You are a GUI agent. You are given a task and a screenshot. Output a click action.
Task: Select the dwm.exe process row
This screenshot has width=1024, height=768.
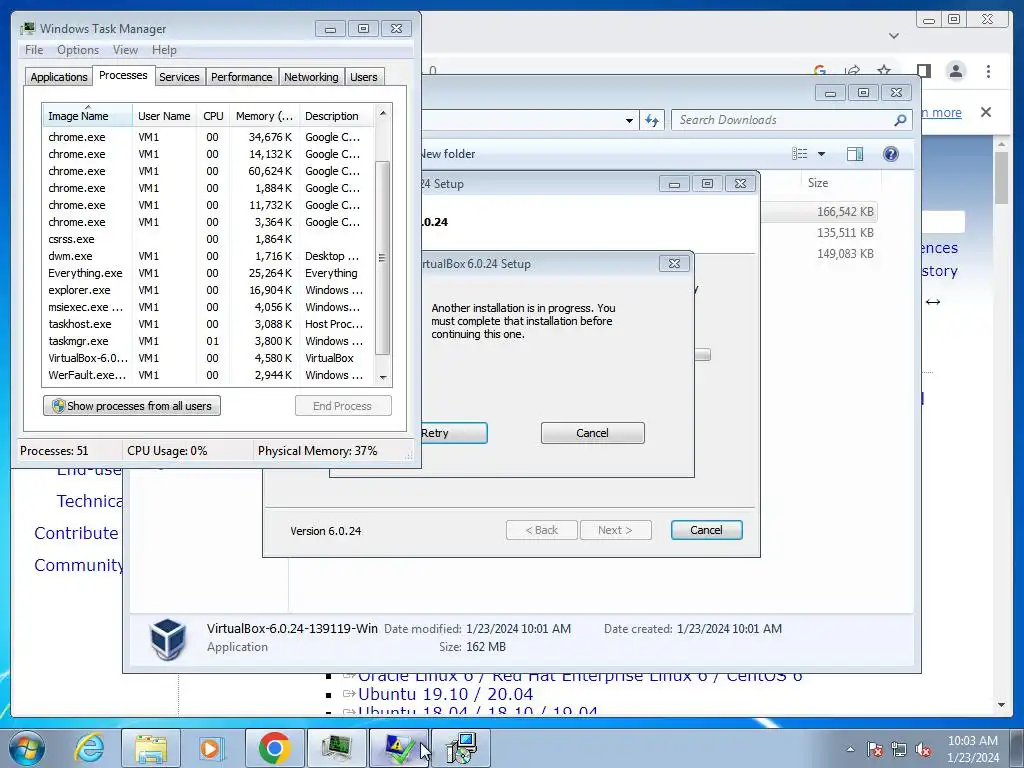208,256
